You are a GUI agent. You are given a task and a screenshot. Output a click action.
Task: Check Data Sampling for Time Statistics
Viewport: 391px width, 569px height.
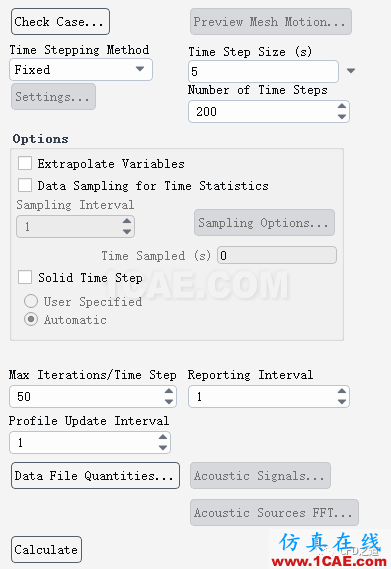click(x=25, y=185)
